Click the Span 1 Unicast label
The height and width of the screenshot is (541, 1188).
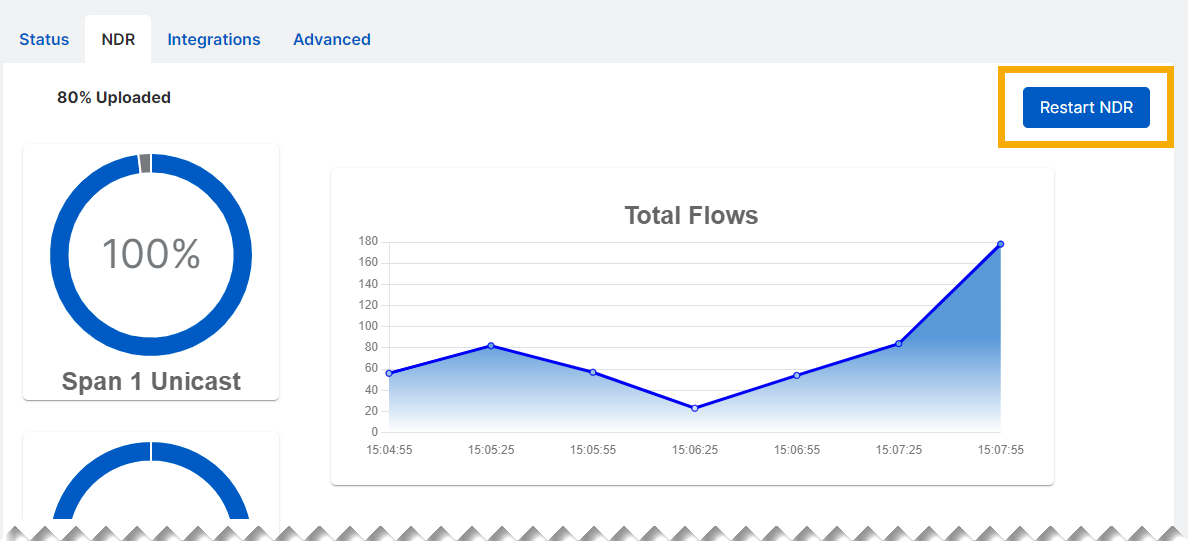(x=151, y=381)
